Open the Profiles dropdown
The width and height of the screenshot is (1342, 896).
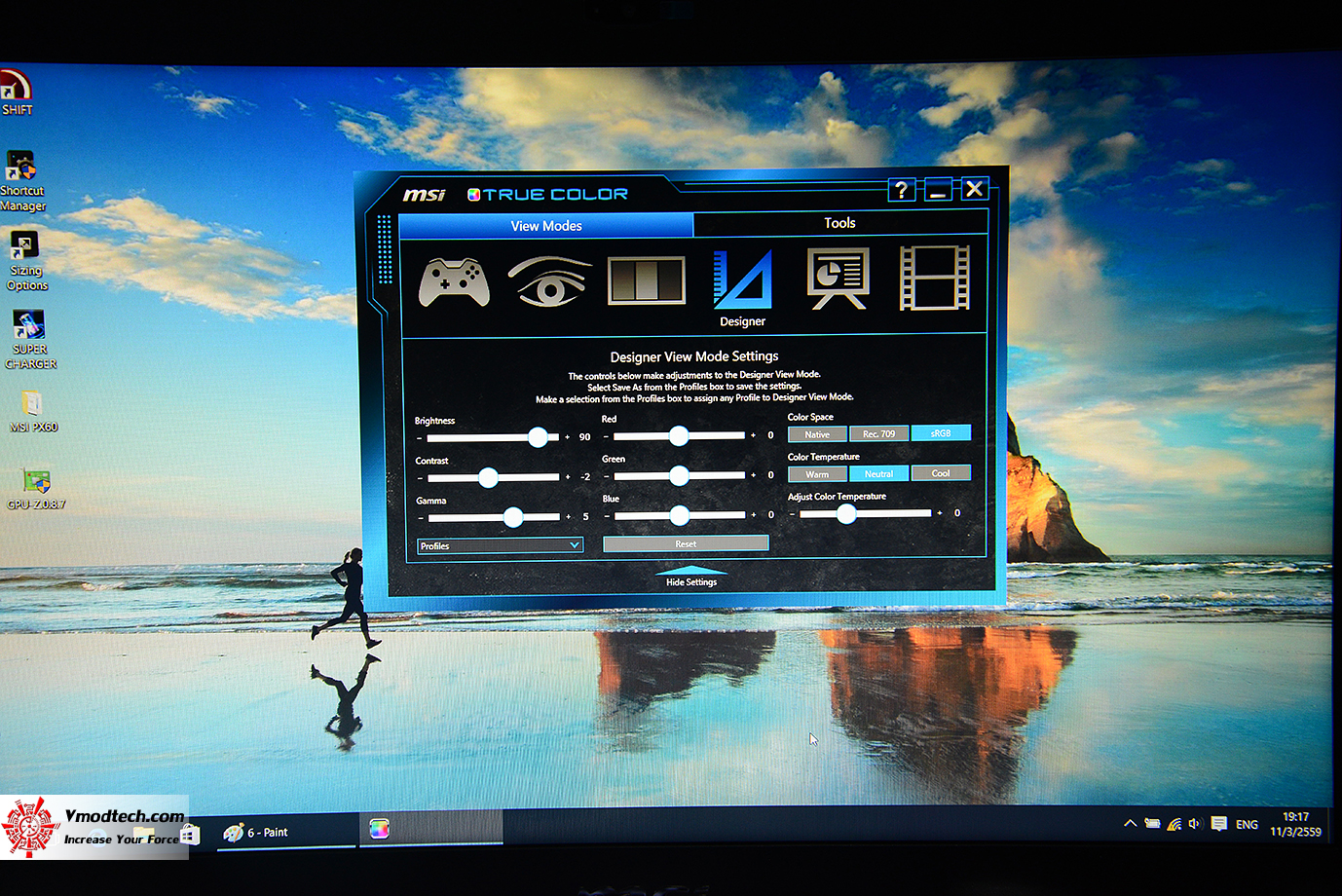499,545
